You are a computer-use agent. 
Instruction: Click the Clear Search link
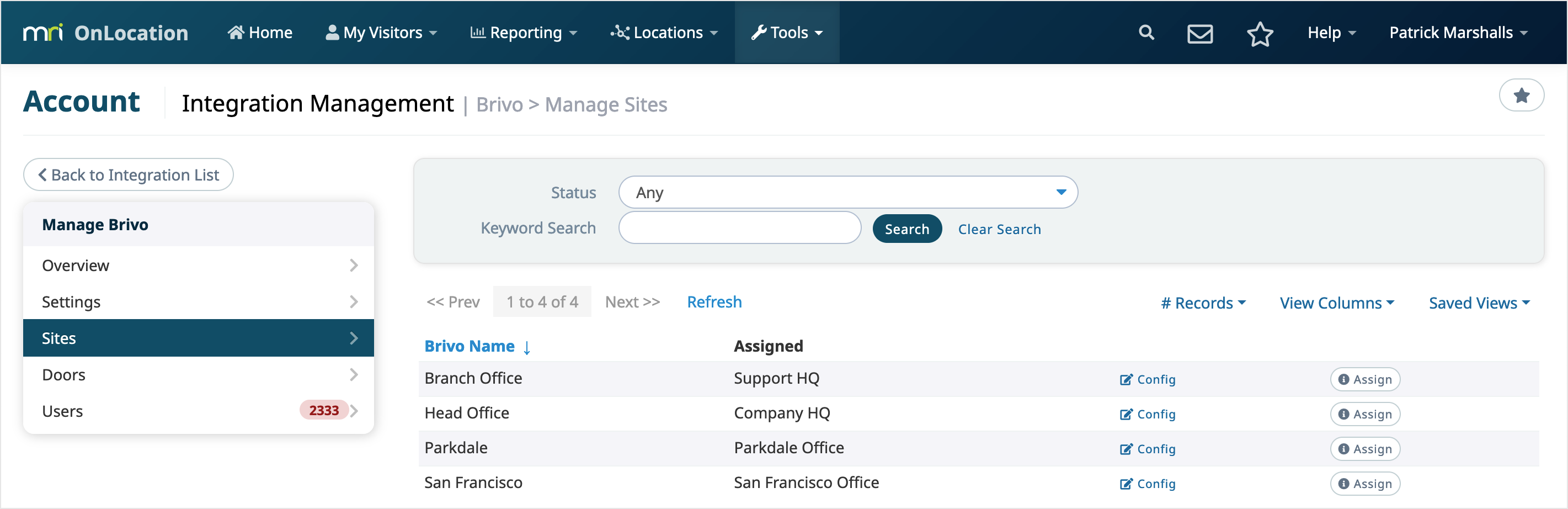pyautogui.click(x=999, y=230)
